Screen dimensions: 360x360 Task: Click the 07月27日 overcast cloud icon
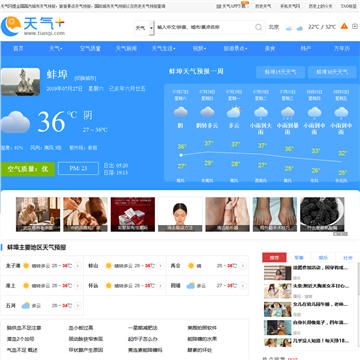click(x=181, y=112)
